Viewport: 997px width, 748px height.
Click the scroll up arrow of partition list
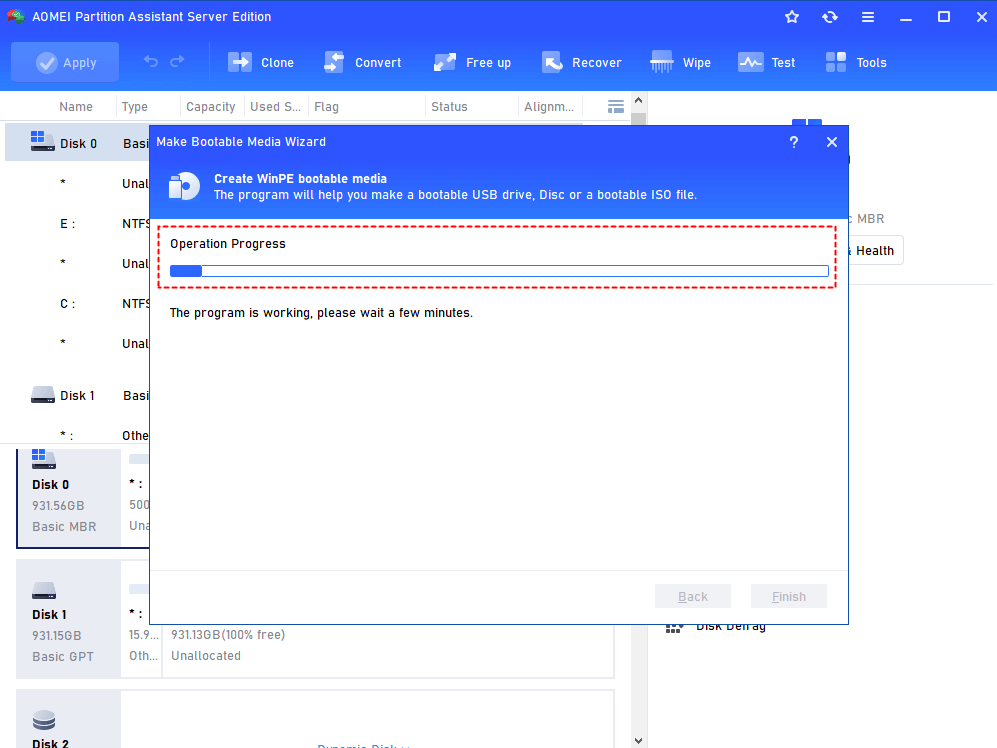tap(638, 100)
